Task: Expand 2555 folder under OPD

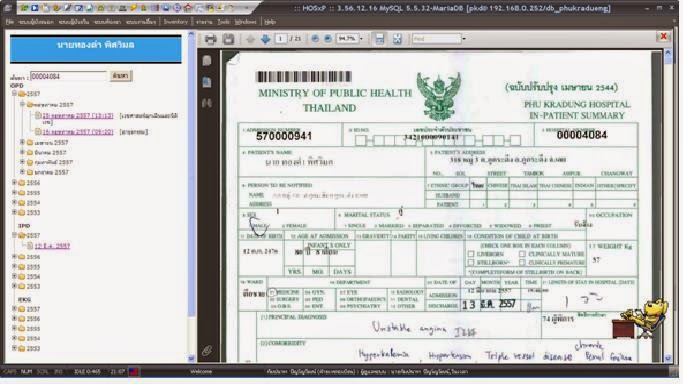Action: pyautogui.click(x=14, y=192)
